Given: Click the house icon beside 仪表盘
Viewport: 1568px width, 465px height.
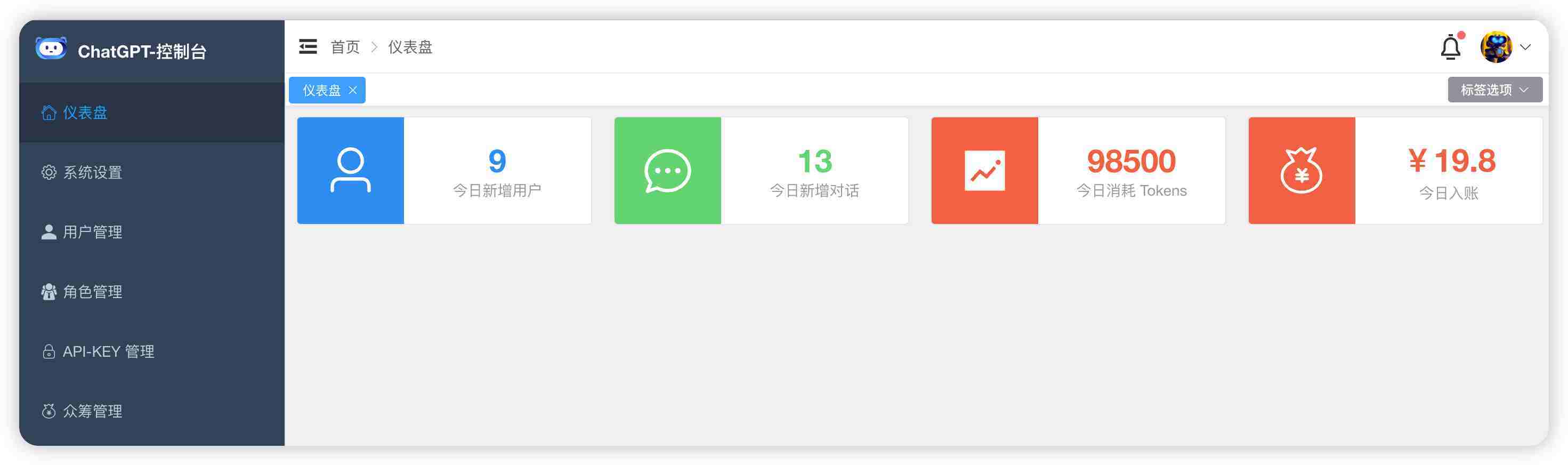Looking at the screenshot, I should 49,113.
